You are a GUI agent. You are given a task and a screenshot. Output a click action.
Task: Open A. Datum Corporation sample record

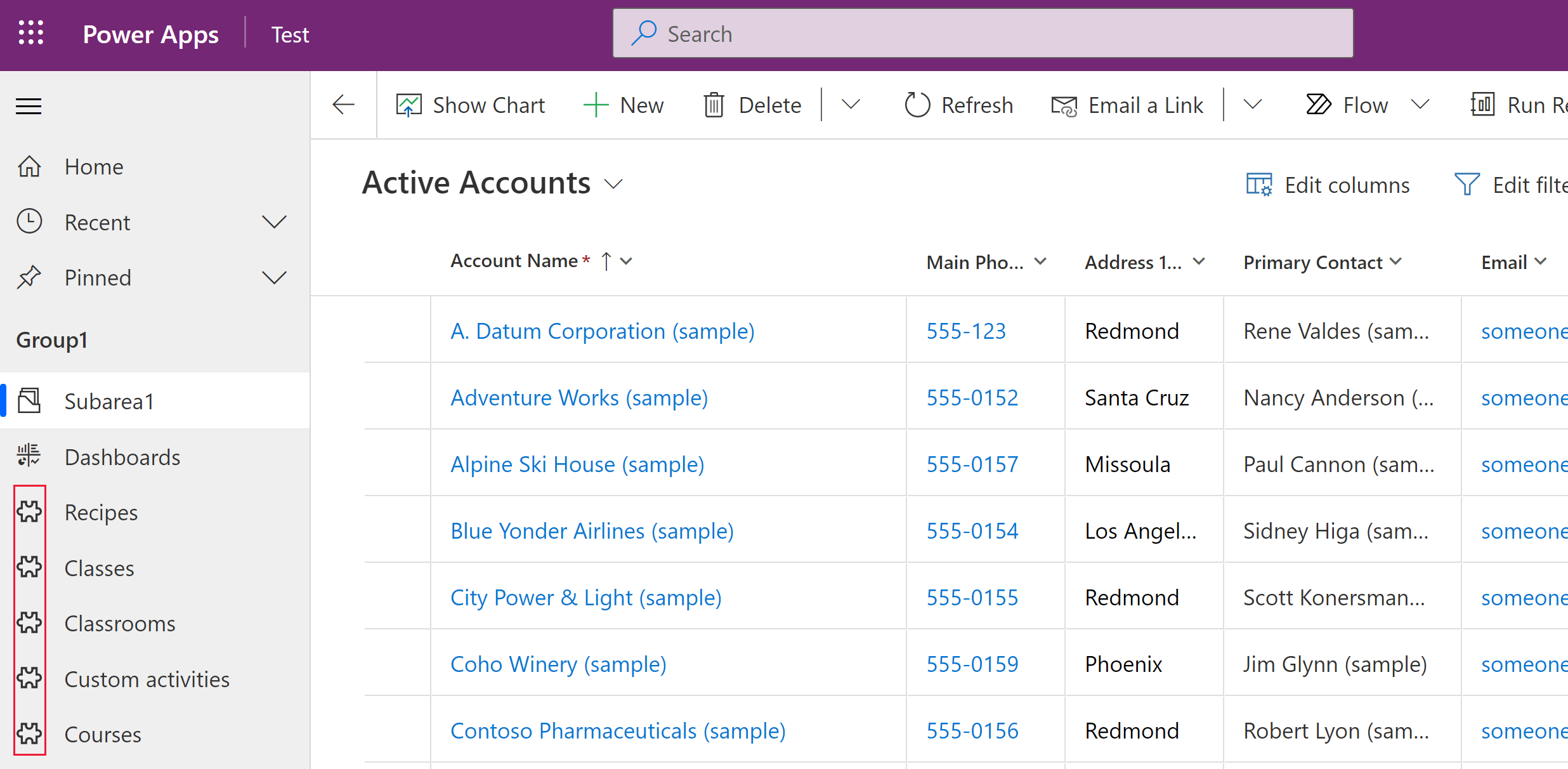(602, 330)
